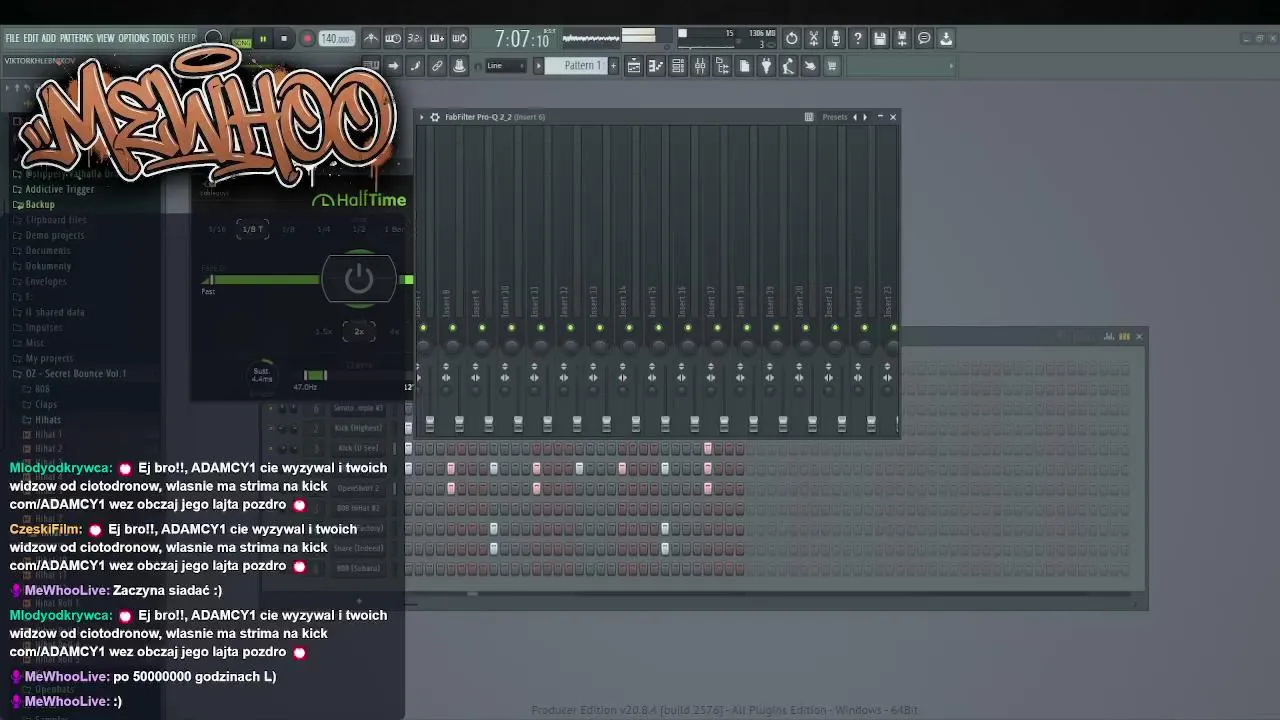Open the TOOLS menu
Viewport: 1280px width, 720px height.
163,38
